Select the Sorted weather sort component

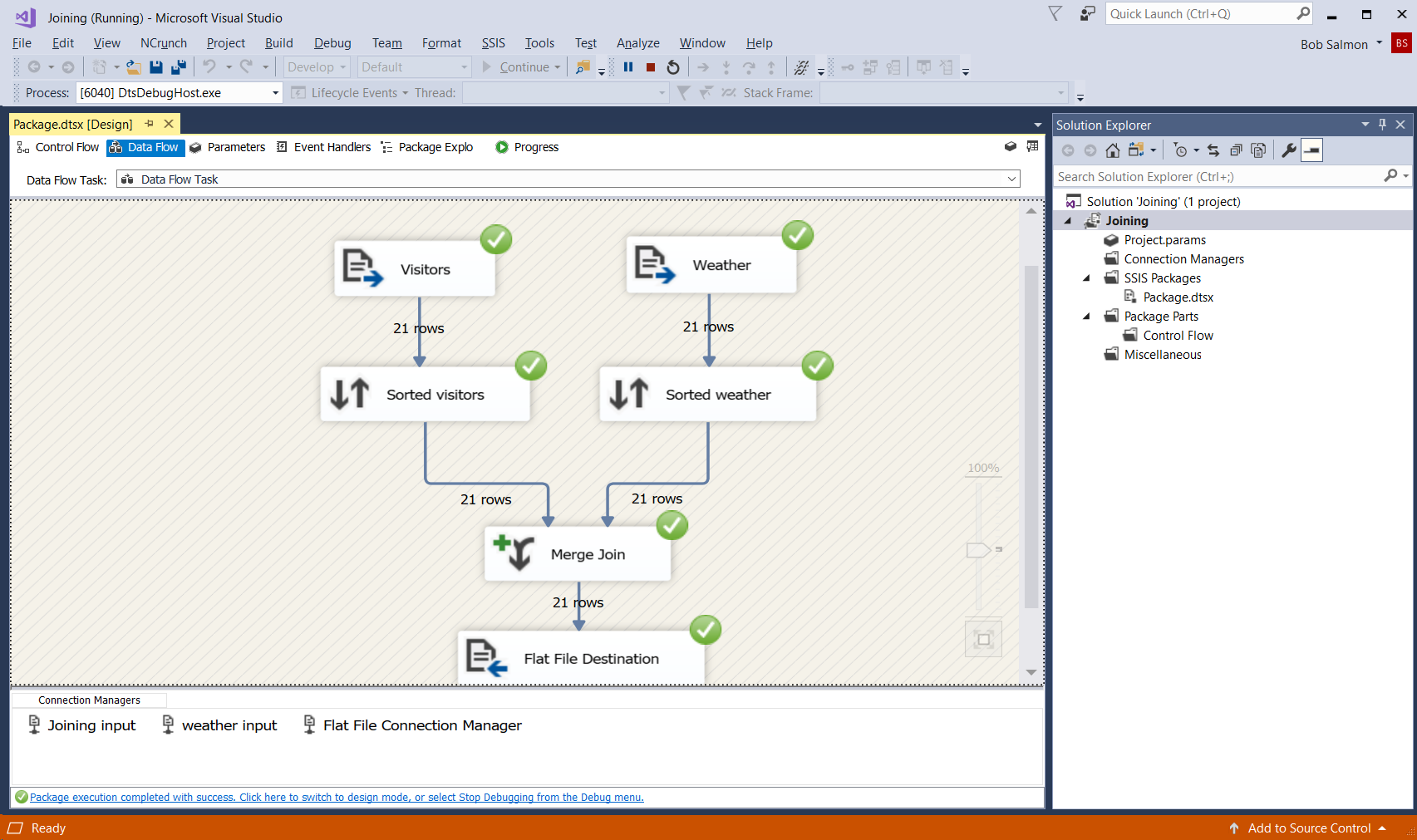708,395
